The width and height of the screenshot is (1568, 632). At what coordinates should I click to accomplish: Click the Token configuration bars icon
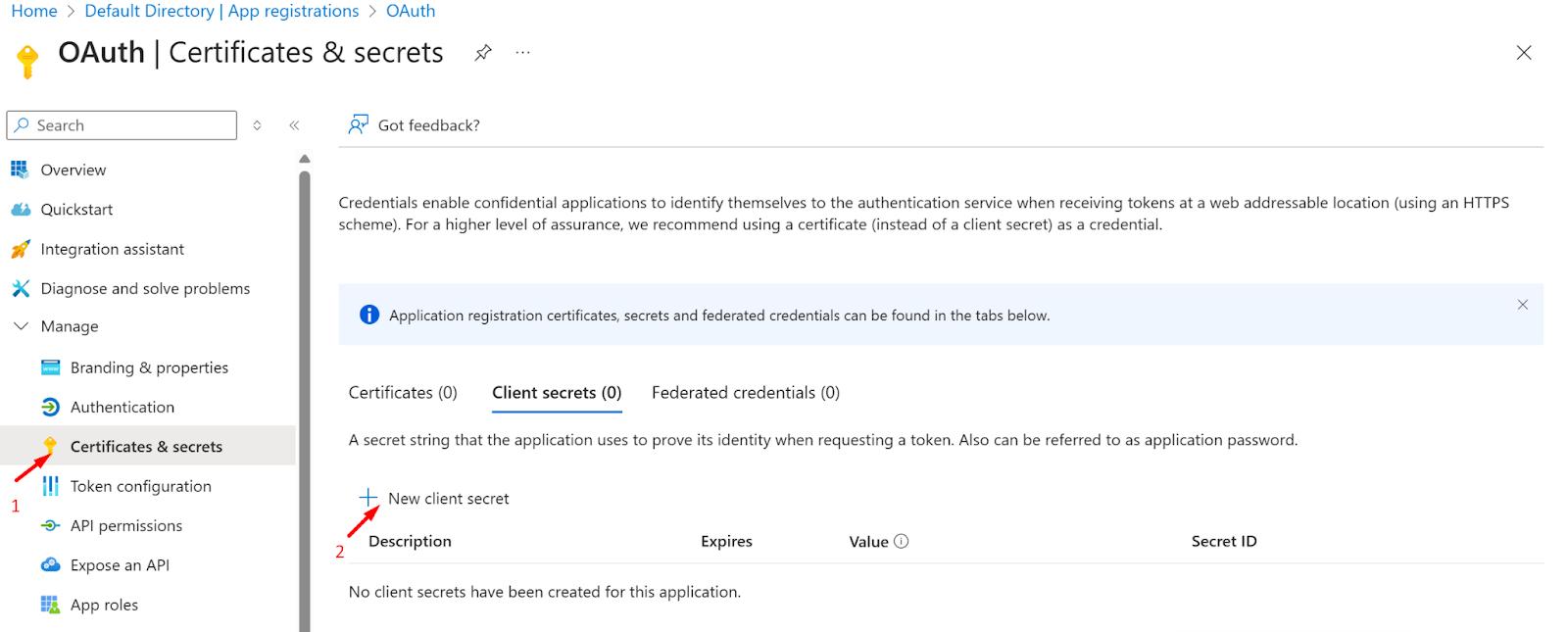[51, 486]
